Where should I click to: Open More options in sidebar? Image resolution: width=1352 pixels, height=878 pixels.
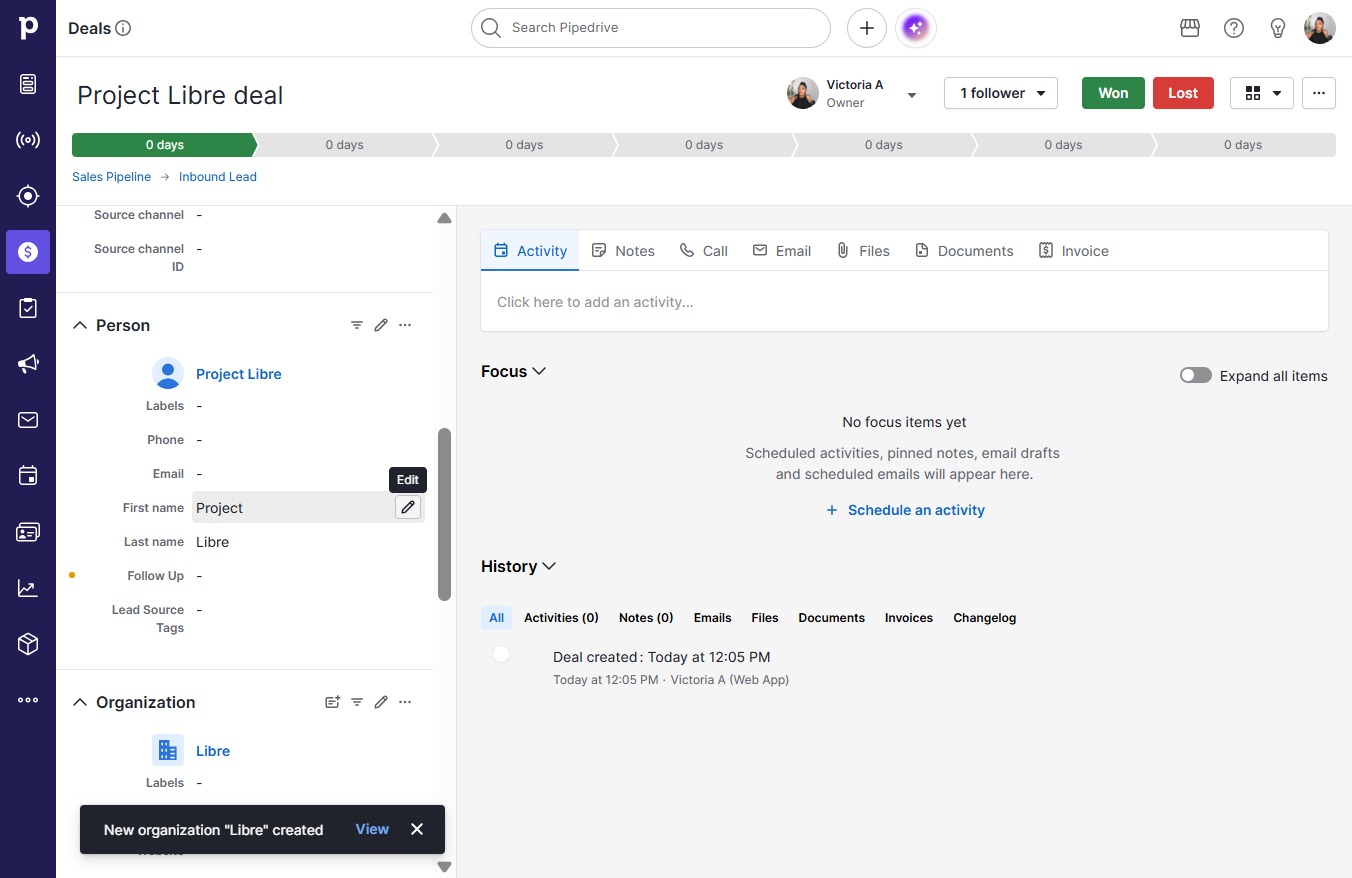pyautogui.click(x=28, y=700)
